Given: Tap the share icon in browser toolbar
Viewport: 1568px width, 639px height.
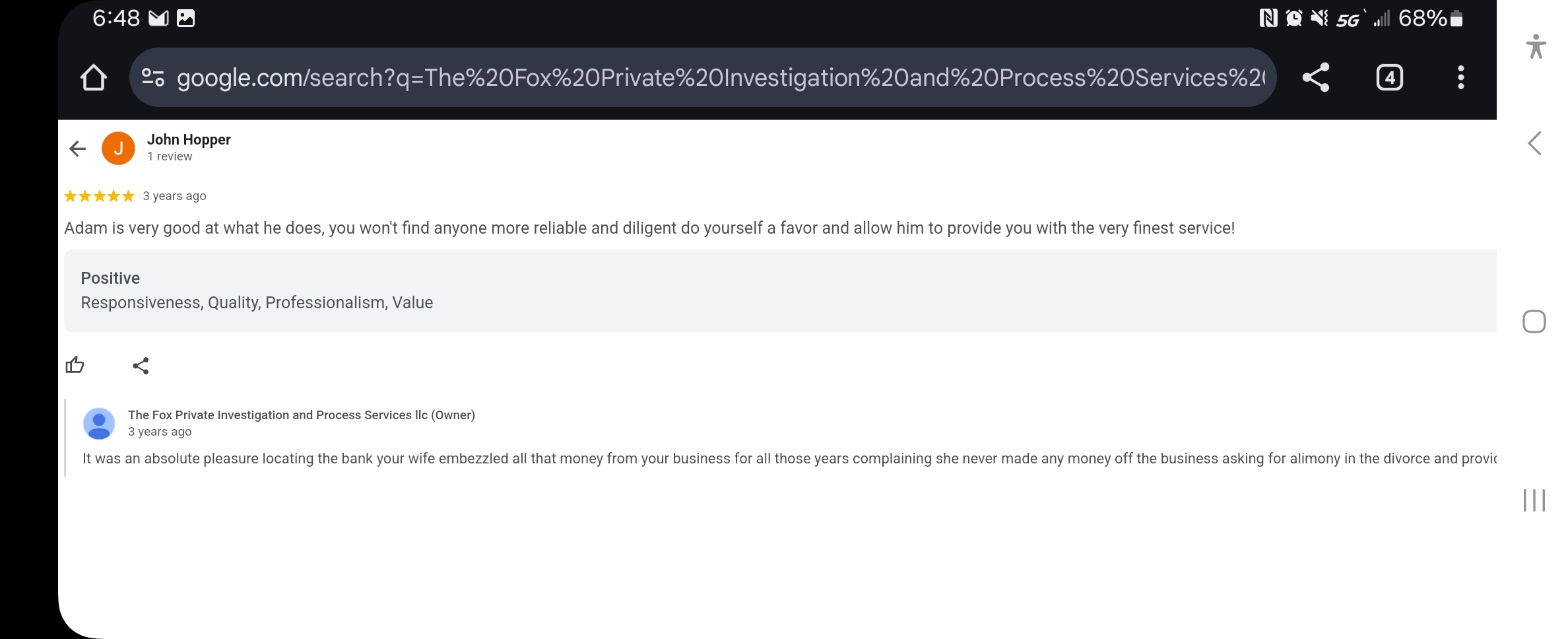Looking at the screenshot, I should click(x=1315, y=78).
